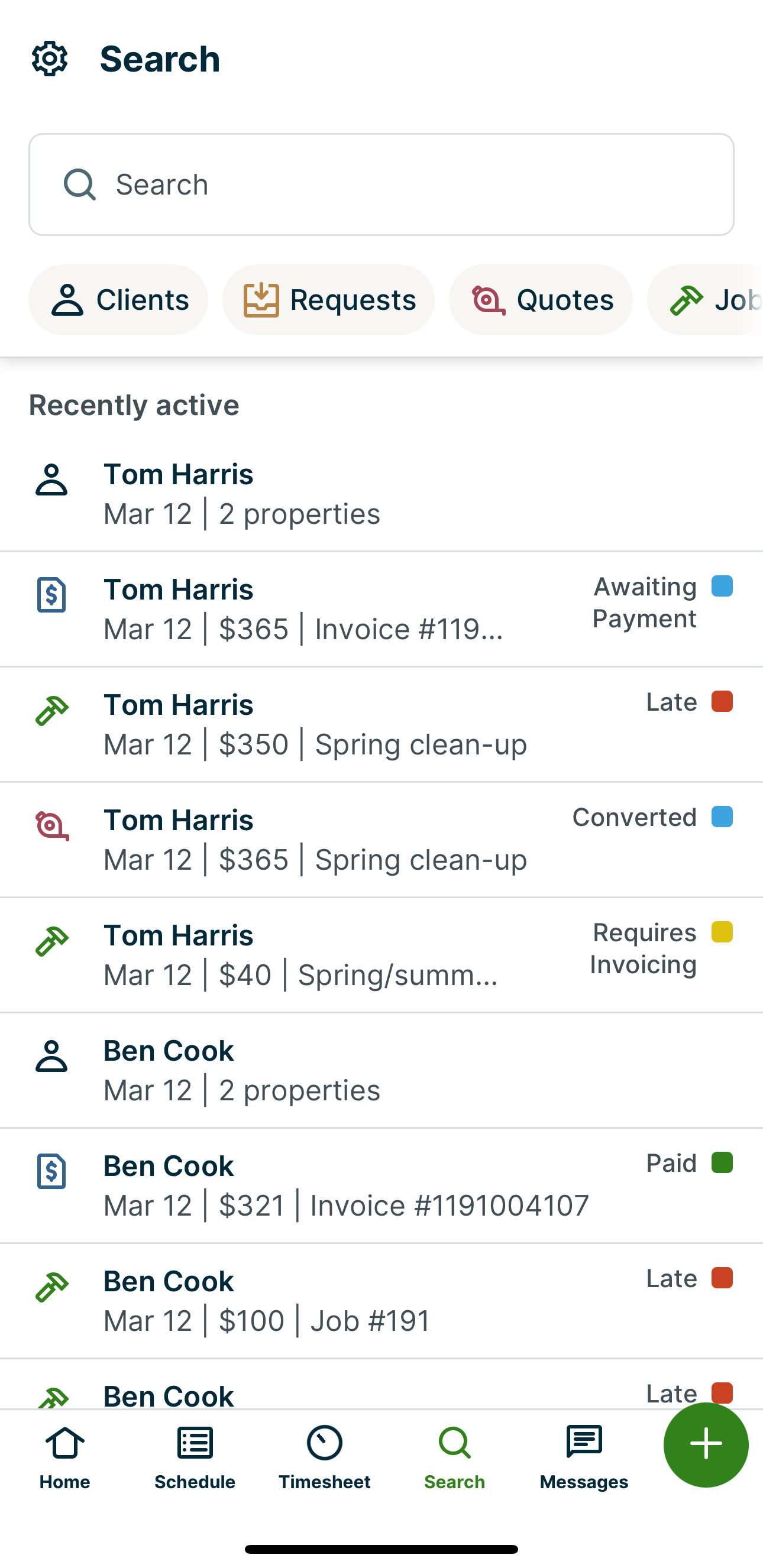Open Tom Harris $350 Spring clean-up job
This screenshot has height=1568, width=763.
(315, 724)
